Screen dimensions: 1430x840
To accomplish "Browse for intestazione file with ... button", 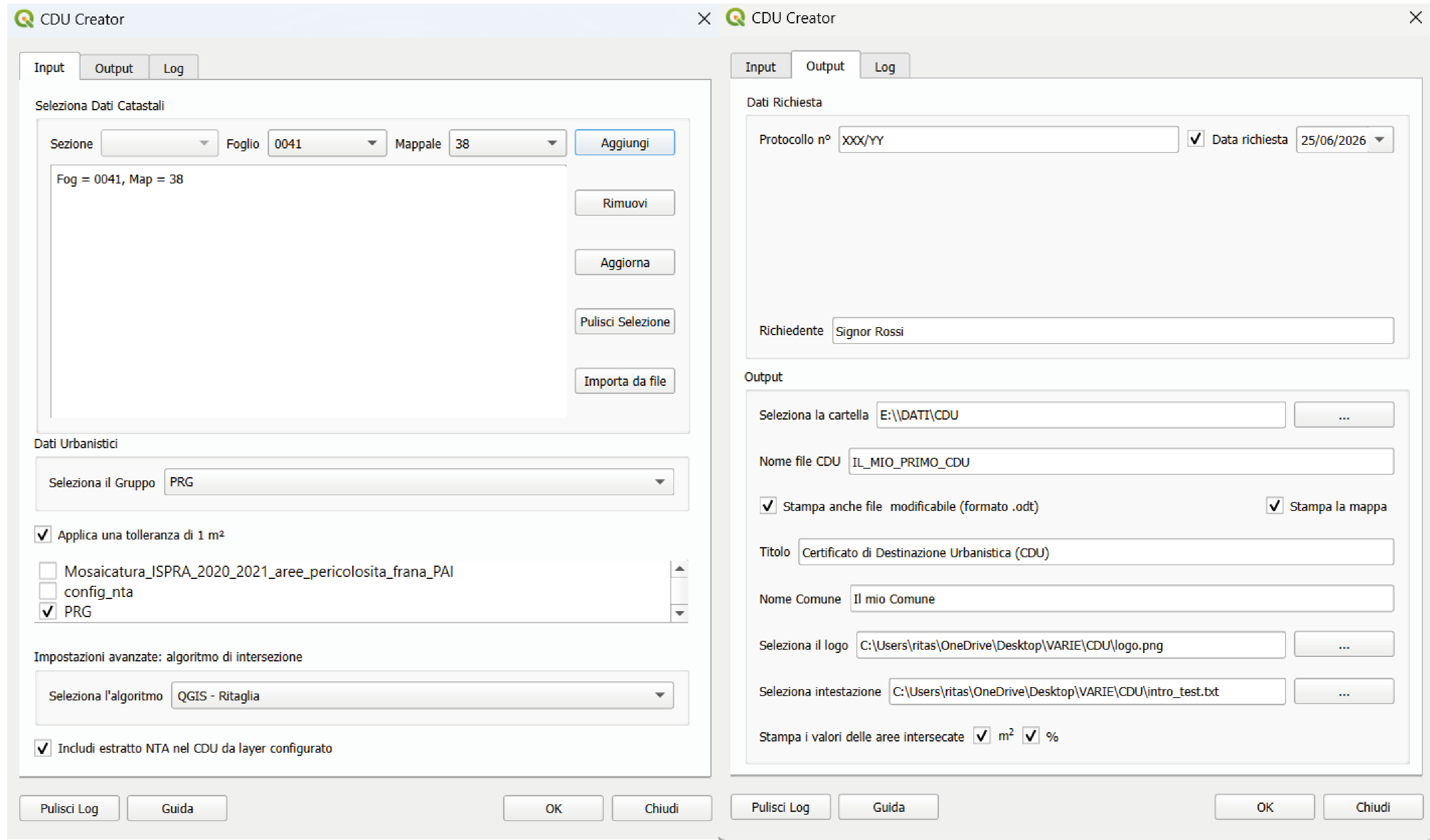I will 1344,692.
